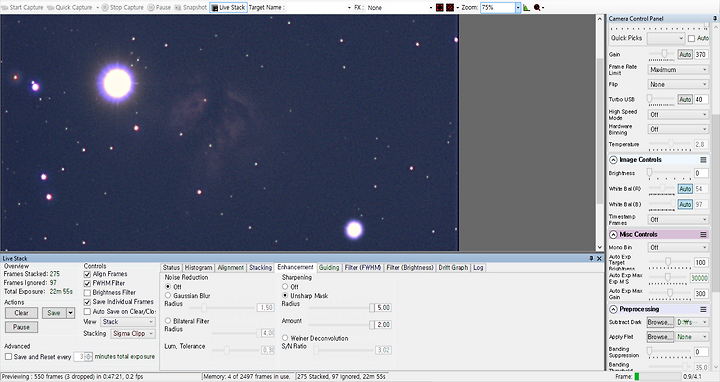This screenshot has height=382, width=720.
Task: Open the Preprocessing section menu icon
Action: (x=703, y=309)
